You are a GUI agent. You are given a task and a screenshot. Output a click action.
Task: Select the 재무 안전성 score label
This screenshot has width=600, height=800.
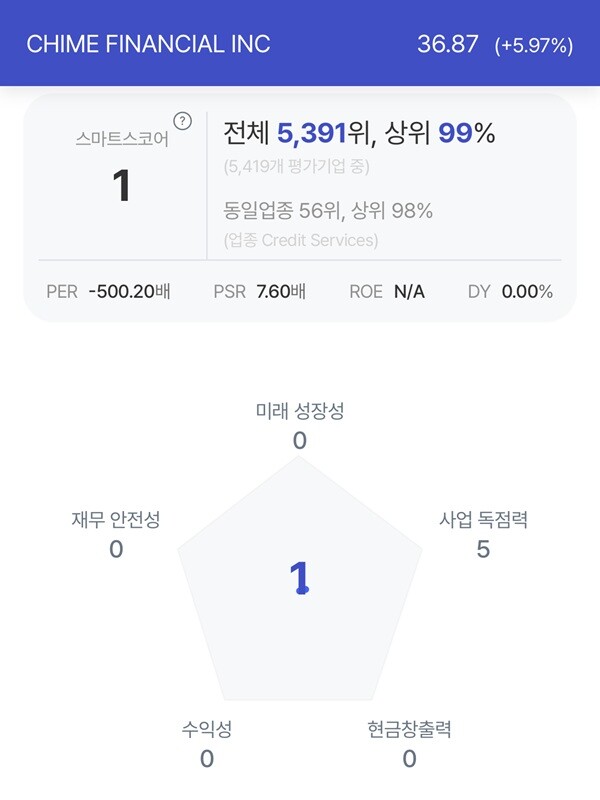click(116, 519)
